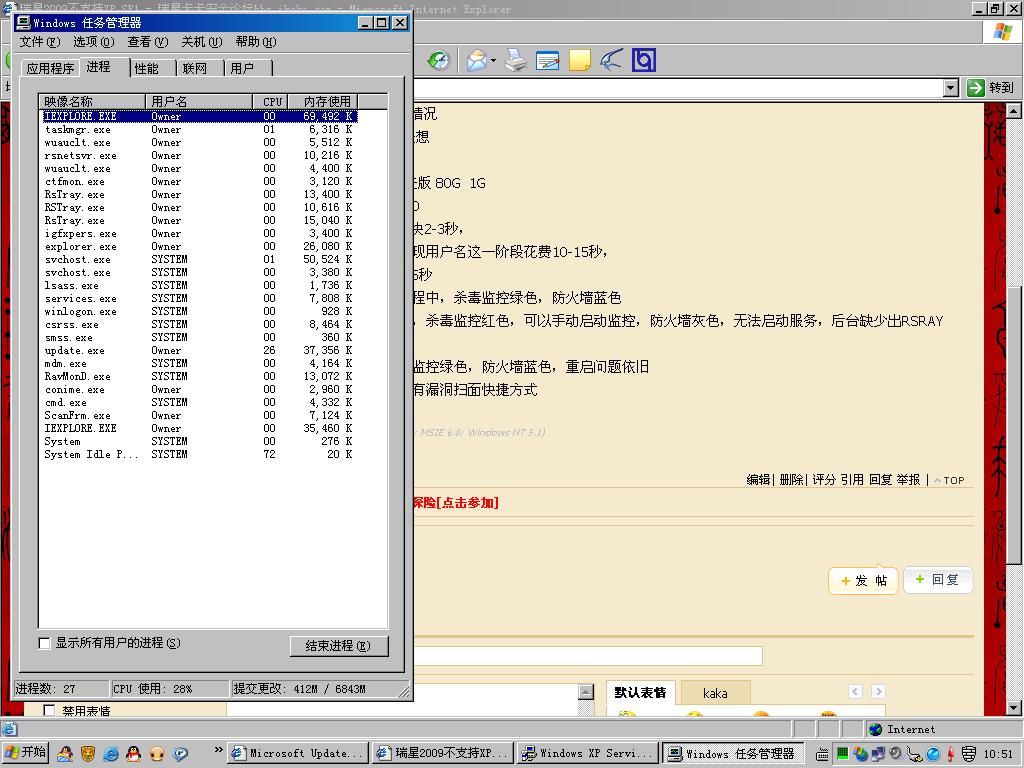The height and width of the screenshot is (768, 1024).
Task: Select the mdm.exe process row
Action: point(199,364)
